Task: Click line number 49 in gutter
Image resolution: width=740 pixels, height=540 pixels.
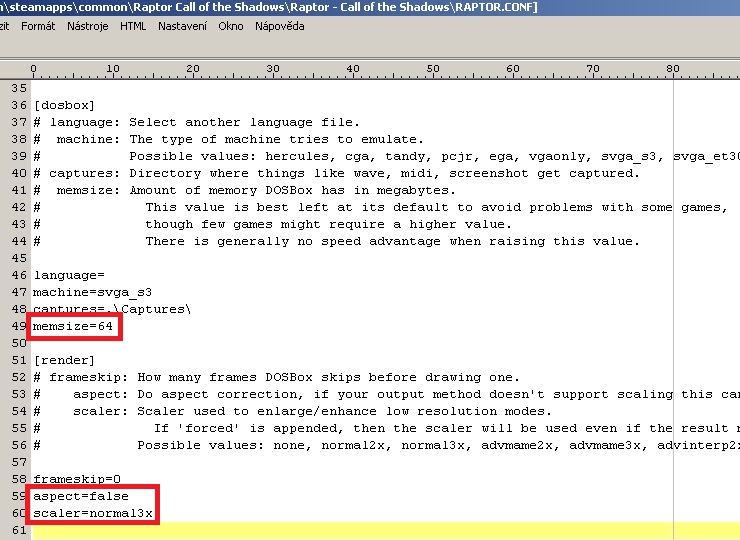Action: click(19, 326)
